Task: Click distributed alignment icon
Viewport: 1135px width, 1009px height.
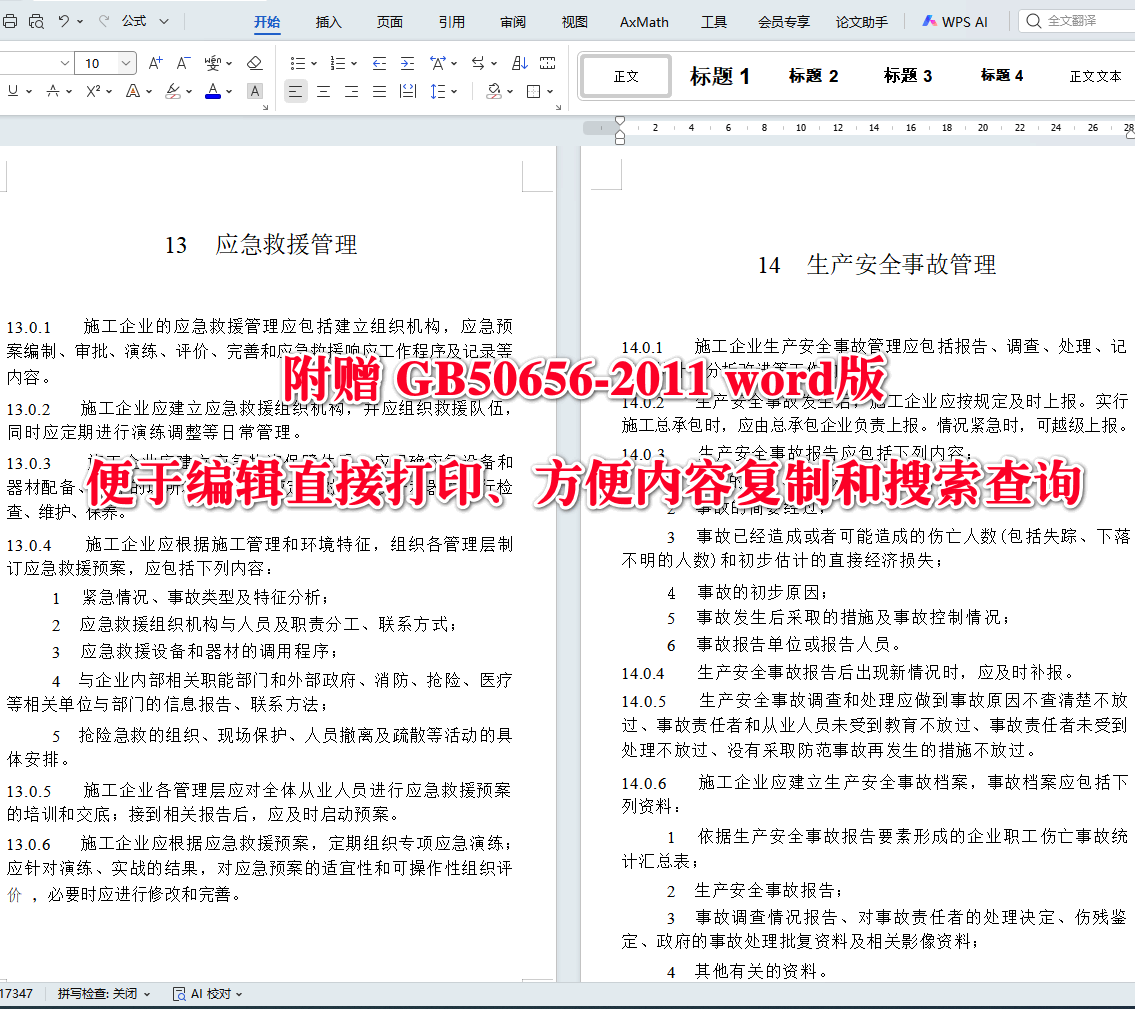Action: (408, 91)
